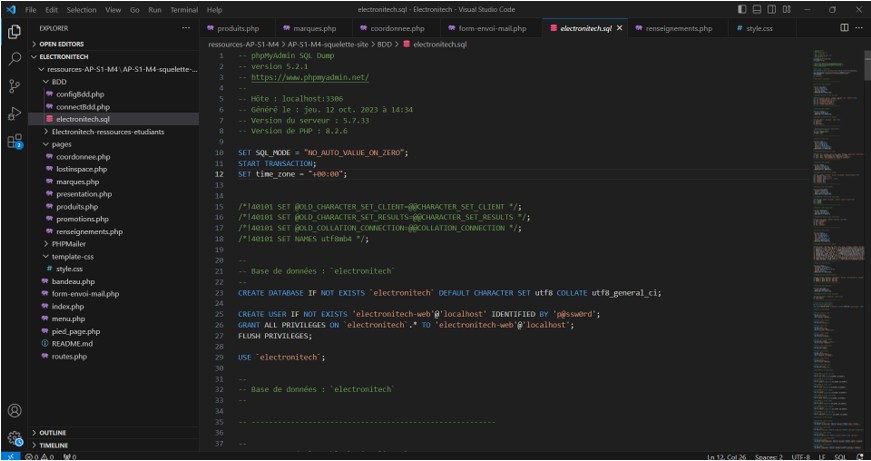Open the File menu
The width and height of the screenshot is (871, 461).
(31, 10)
